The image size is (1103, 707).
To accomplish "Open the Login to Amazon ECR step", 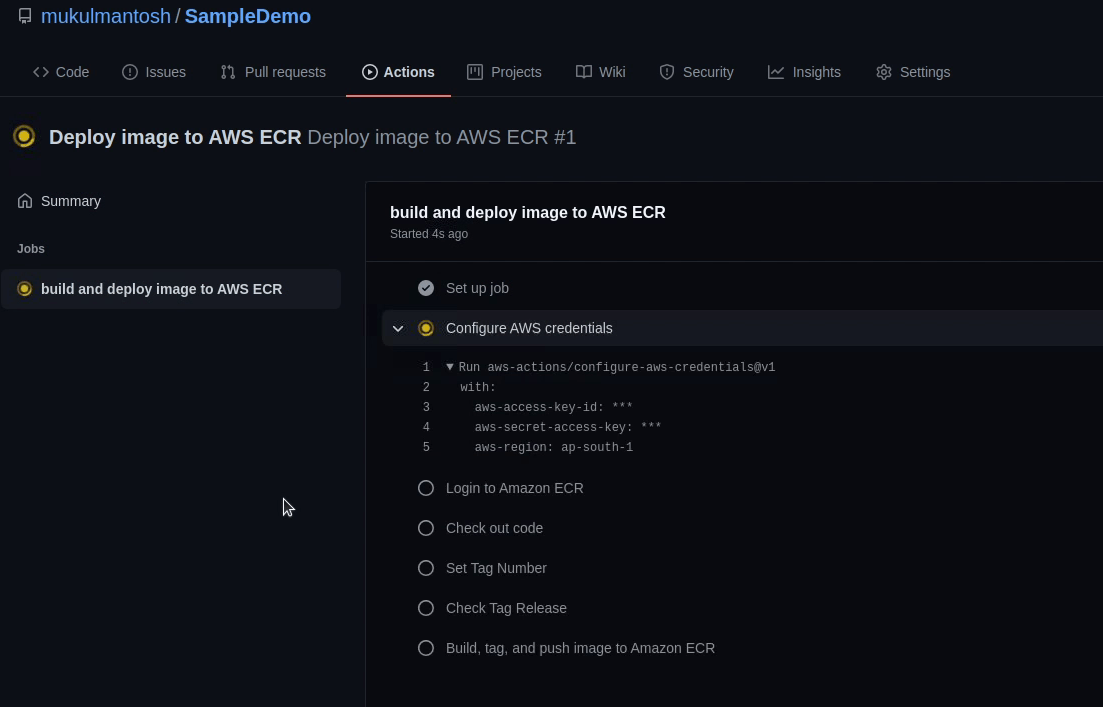I will pos(514,488).
